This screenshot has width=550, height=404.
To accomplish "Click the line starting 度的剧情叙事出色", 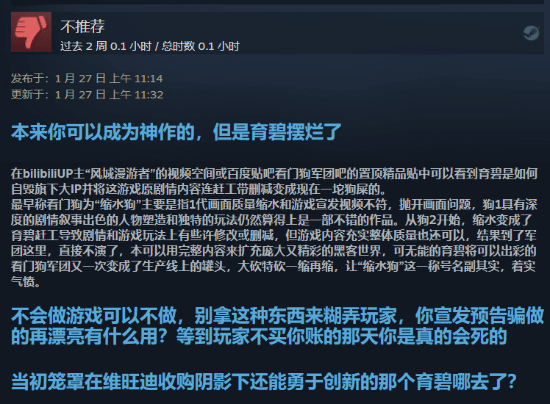I will click(x=272, y=220).
